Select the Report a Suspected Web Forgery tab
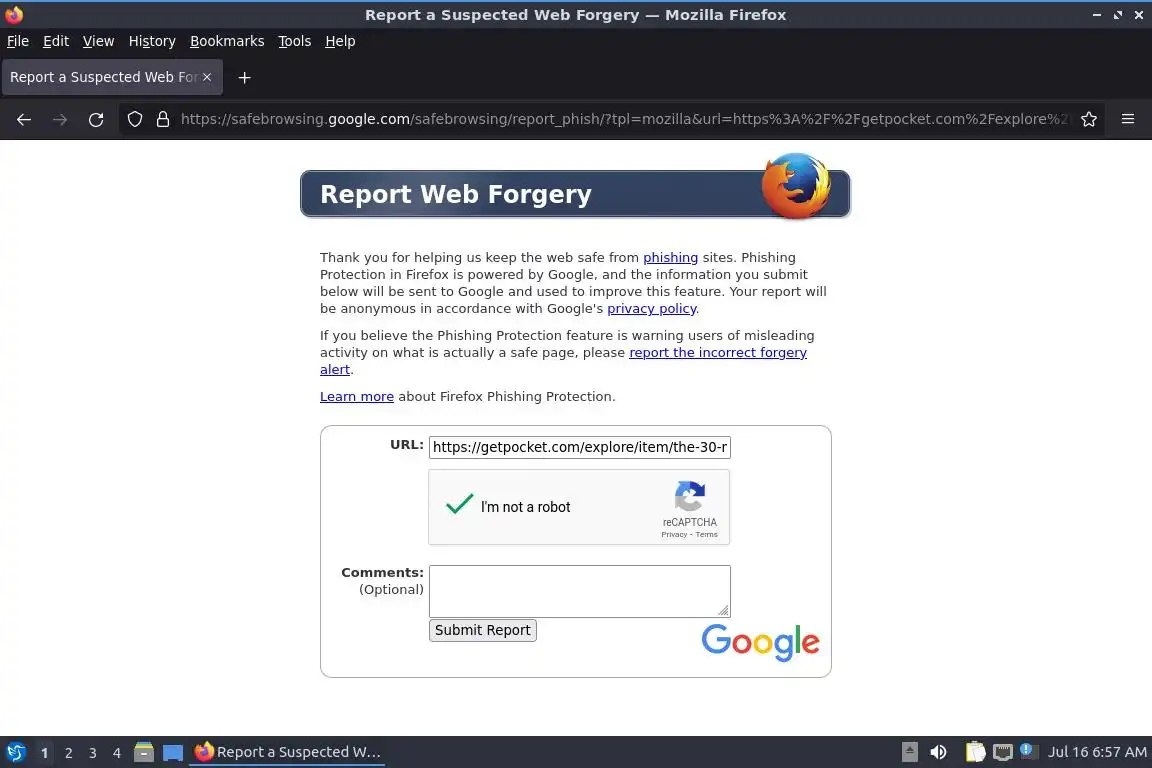This screenshot has width=1152, height=768. click(112, 77)
